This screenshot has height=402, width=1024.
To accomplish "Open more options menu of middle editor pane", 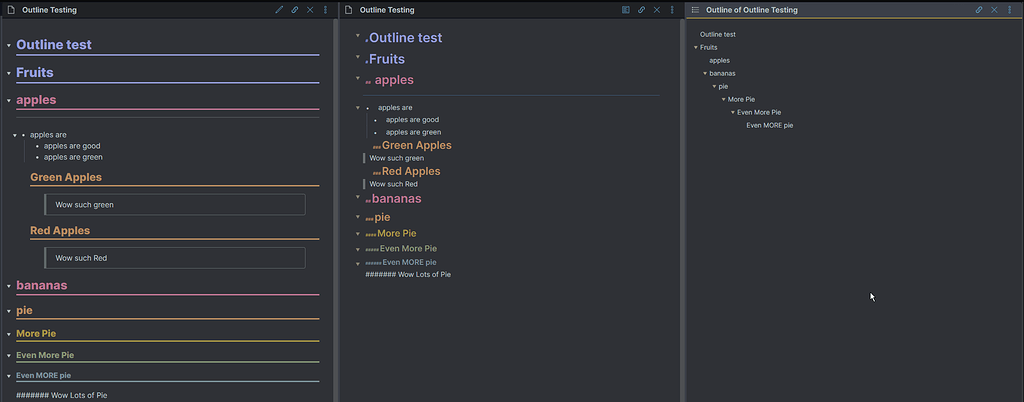I will 672,10.
